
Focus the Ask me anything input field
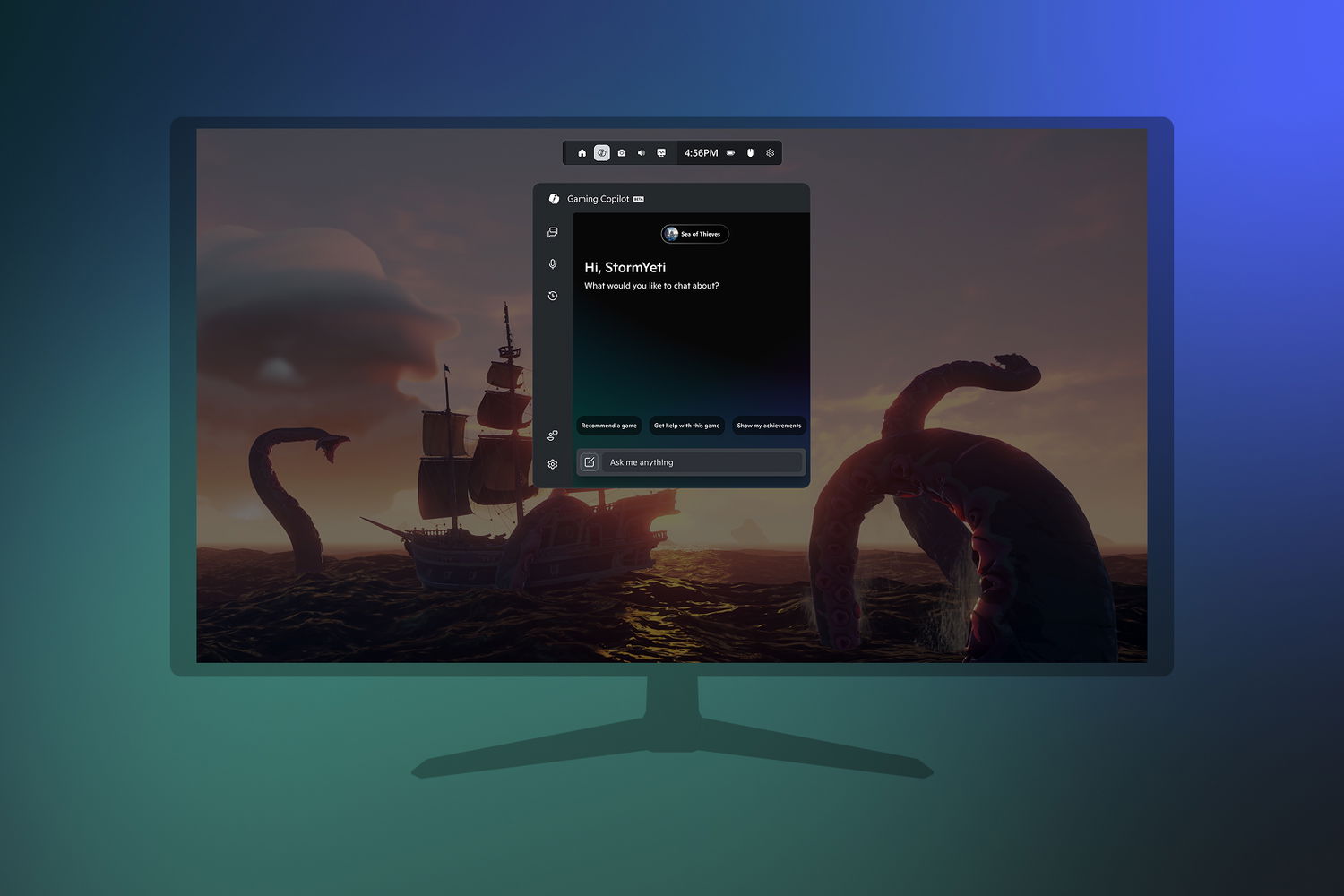click(x=702, y=462)
